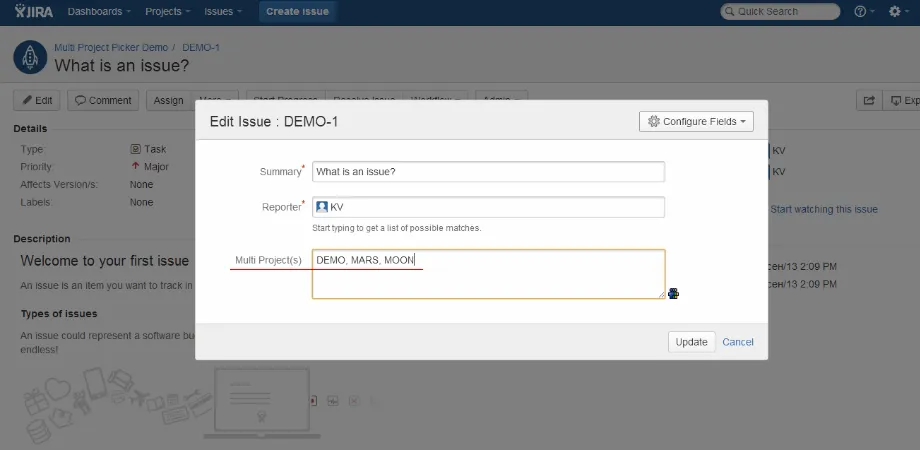
Task: Click the JIRA logo
Action: point(33,11)
